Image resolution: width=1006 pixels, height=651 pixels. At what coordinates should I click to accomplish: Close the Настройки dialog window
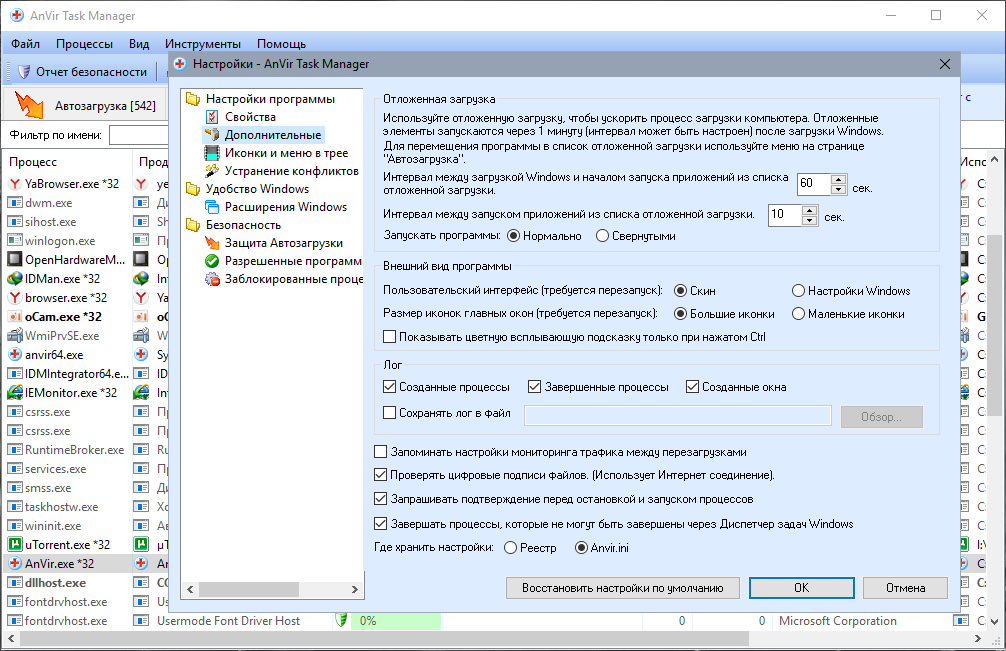click(x=944, y=64)
